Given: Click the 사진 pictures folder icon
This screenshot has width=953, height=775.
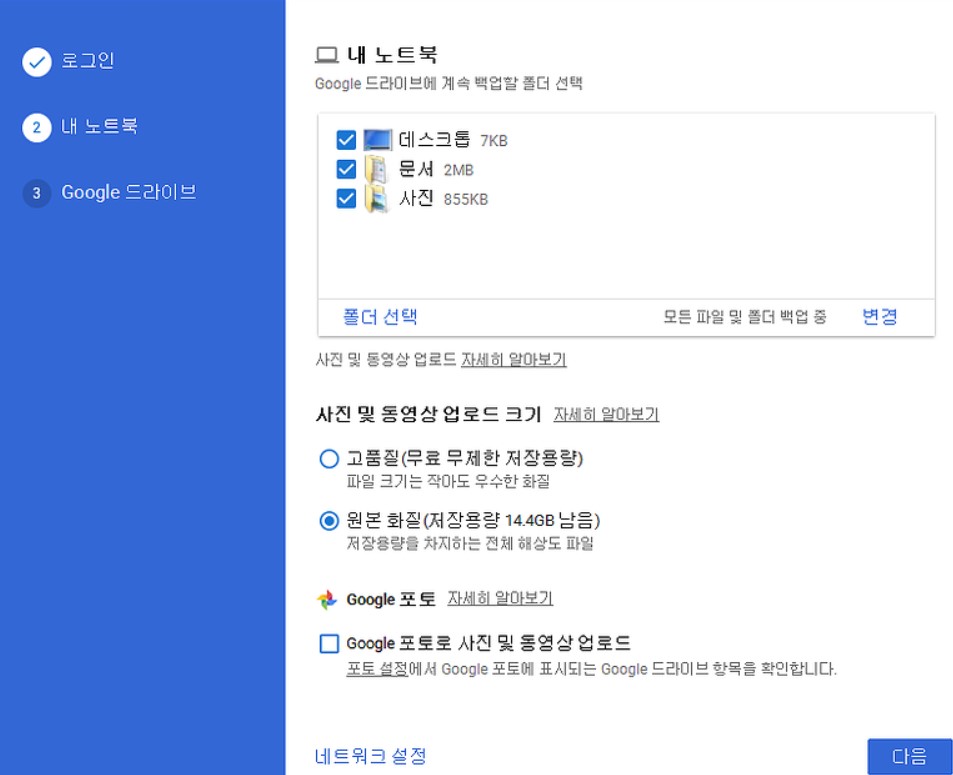Looking at the screenshot, I should (376, 199).
